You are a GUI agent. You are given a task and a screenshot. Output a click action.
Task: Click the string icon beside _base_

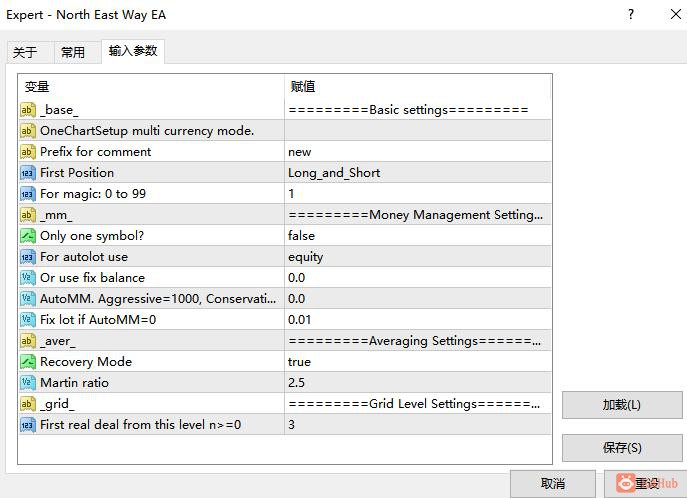(x=28, y=109)
